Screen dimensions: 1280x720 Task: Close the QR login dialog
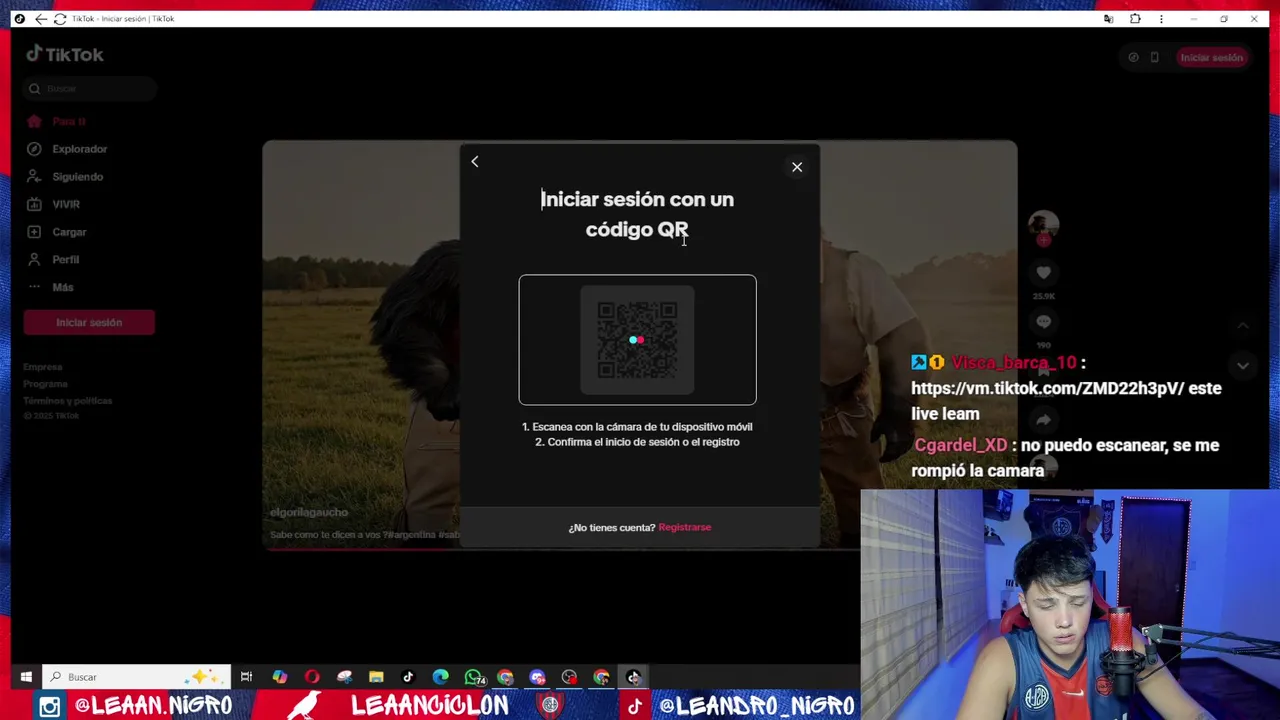pos(797,167)
